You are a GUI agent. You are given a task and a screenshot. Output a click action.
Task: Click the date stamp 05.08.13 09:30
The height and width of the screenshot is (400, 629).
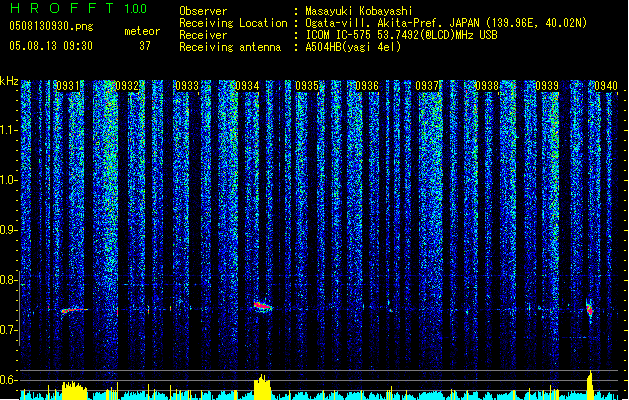click(x=51, y=46)
